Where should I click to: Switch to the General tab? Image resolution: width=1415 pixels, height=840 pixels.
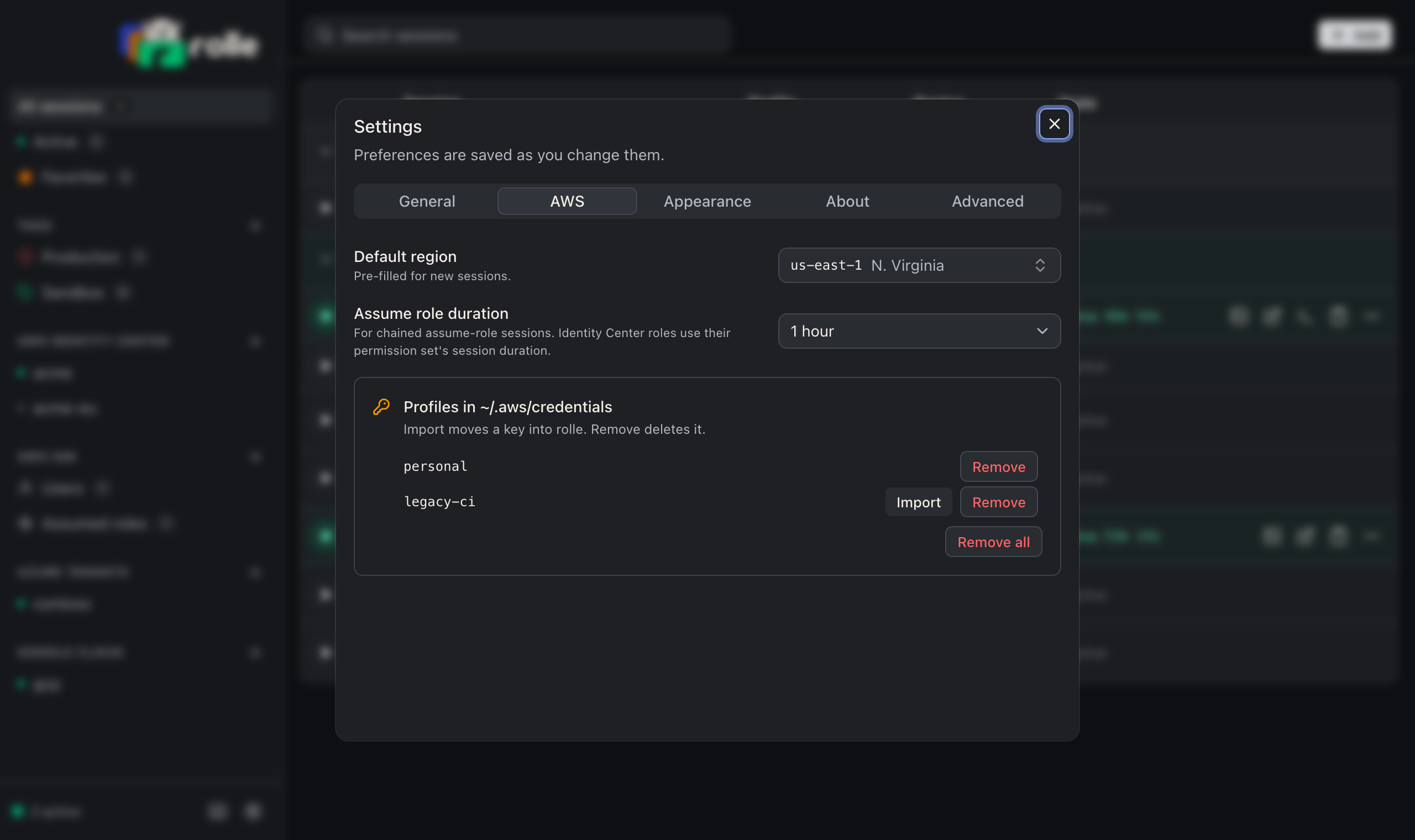coord(427,201)
